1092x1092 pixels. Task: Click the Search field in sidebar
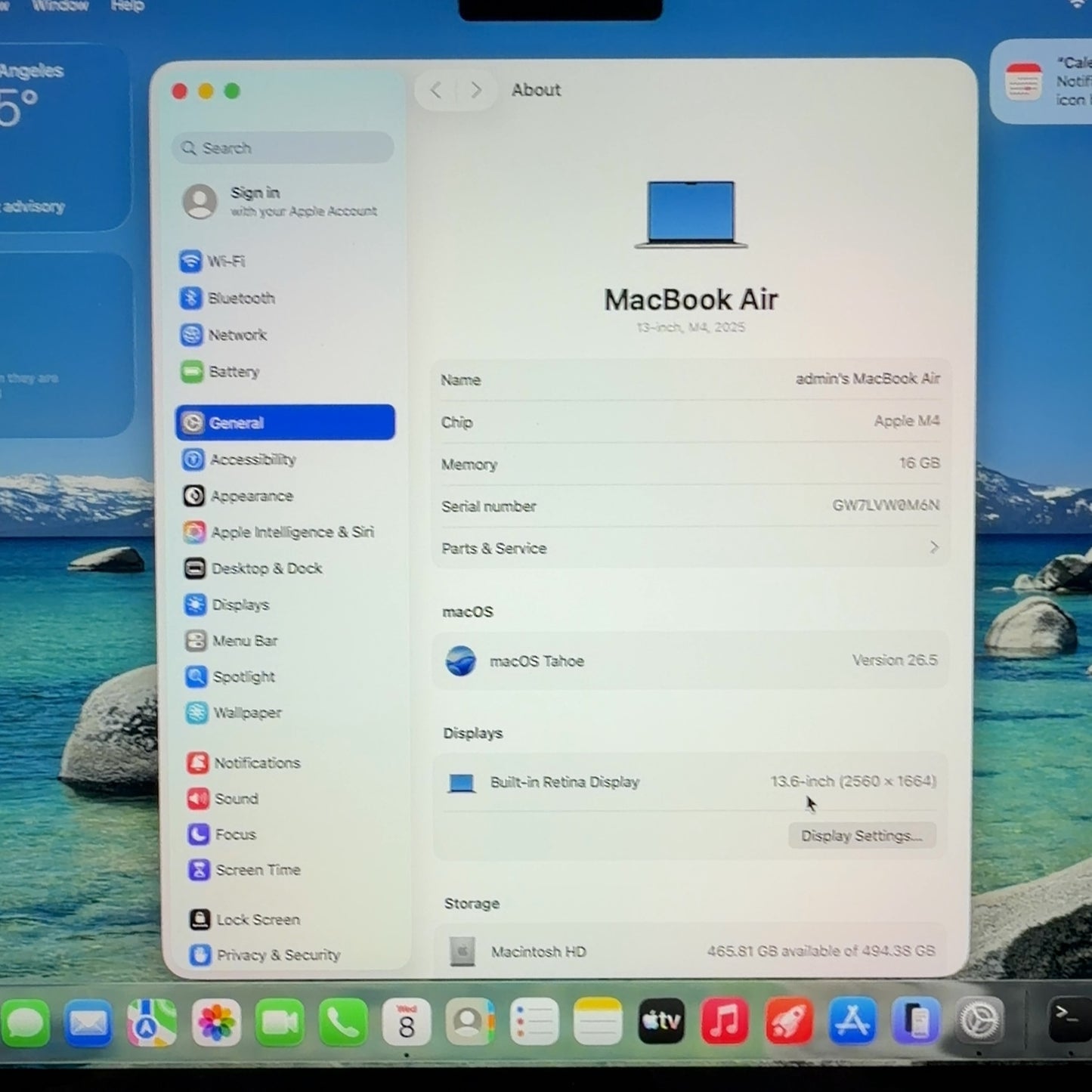pyautogui.click(x=283, y=148)
